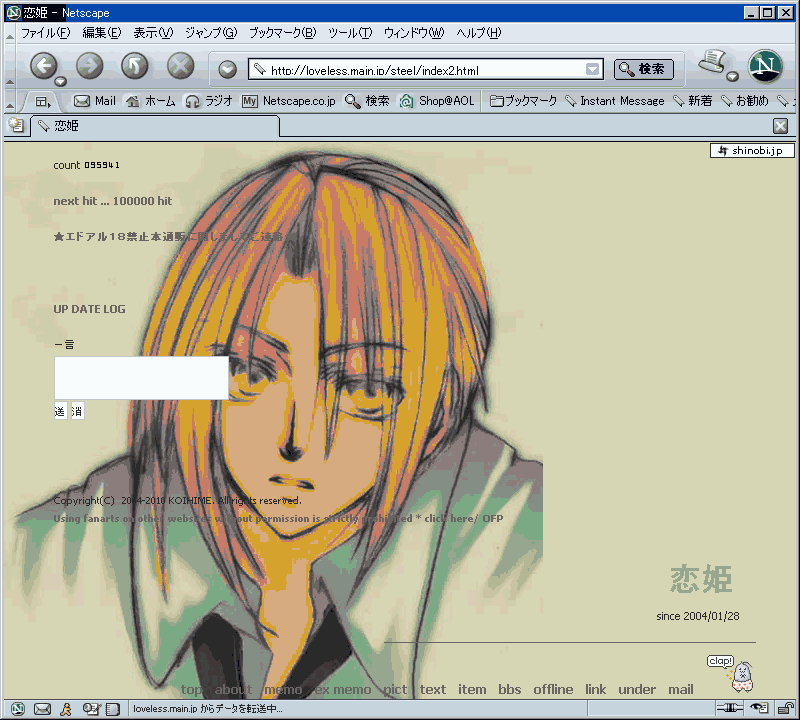Close the current tab with the X button
Viewport: 800px width, 720px height.
780,126
